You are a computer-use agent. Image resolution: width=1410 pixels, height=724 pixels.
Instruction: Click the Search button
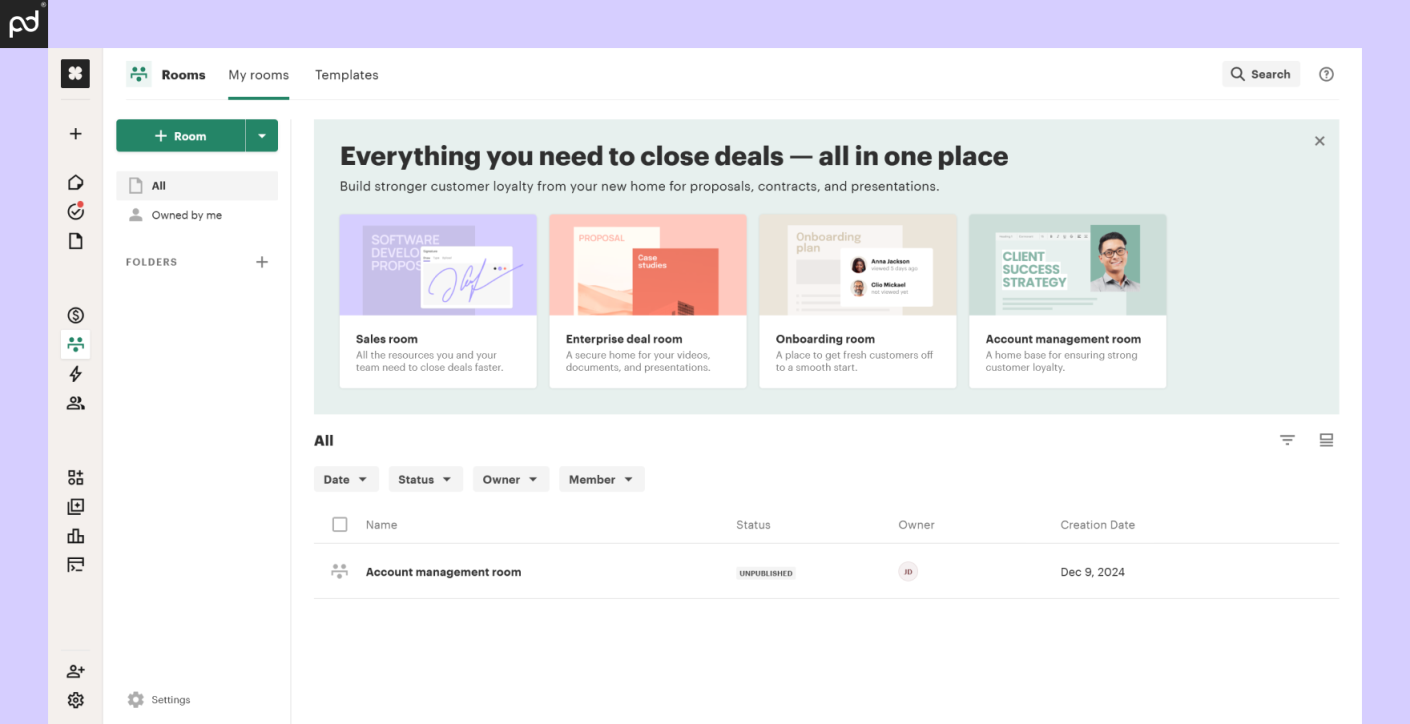[1260, 74]
